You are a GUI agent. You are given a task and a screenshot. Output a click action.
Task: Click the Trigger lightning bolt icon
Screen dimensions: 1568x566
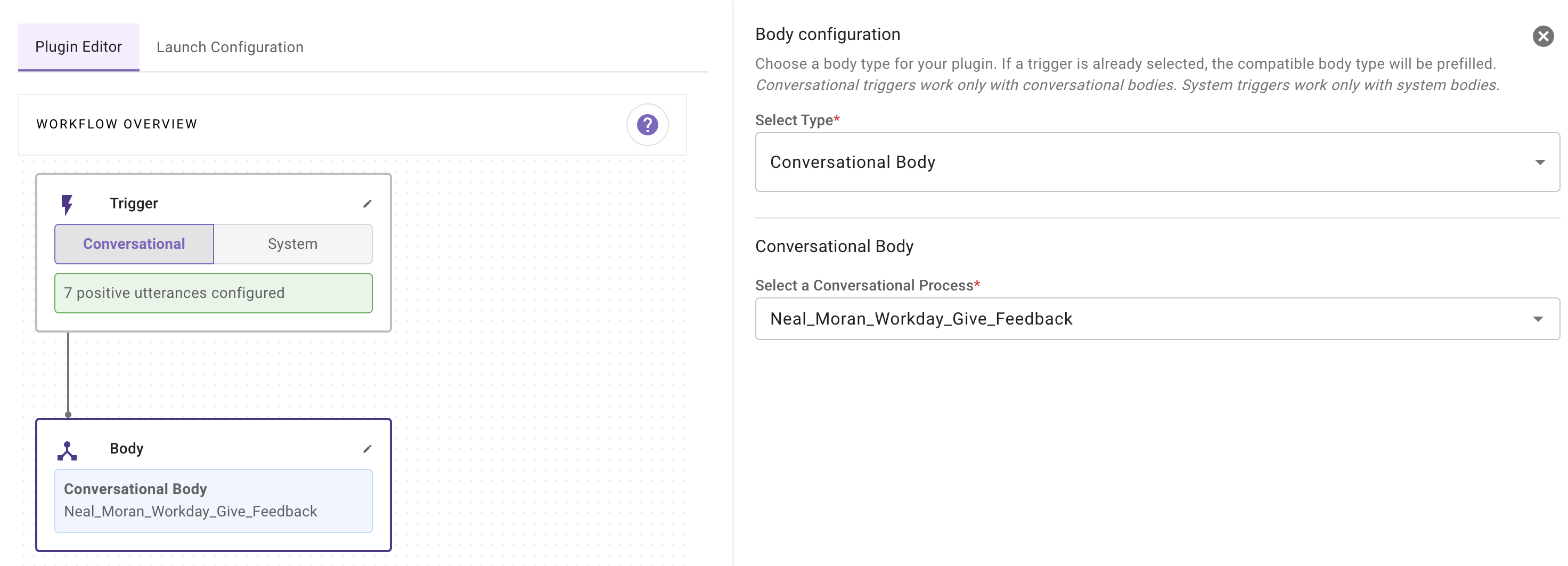coord(67,205)
